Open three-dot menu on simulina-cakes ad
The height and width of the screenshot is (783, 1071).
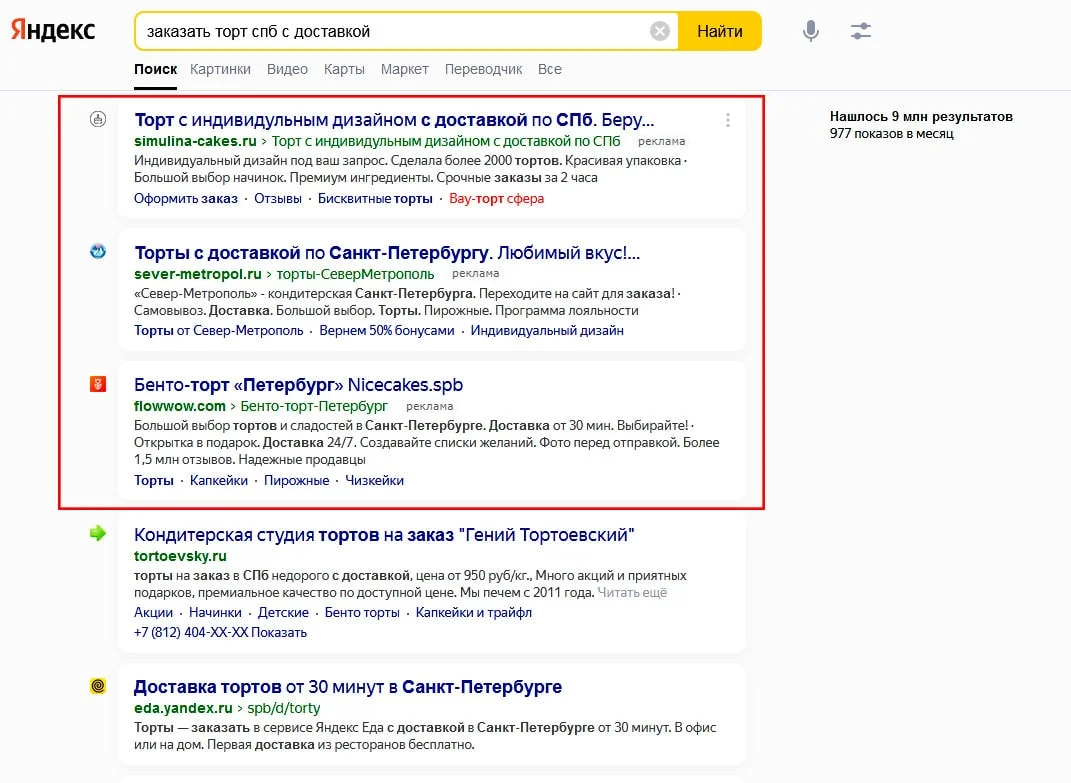pos(728,120)
